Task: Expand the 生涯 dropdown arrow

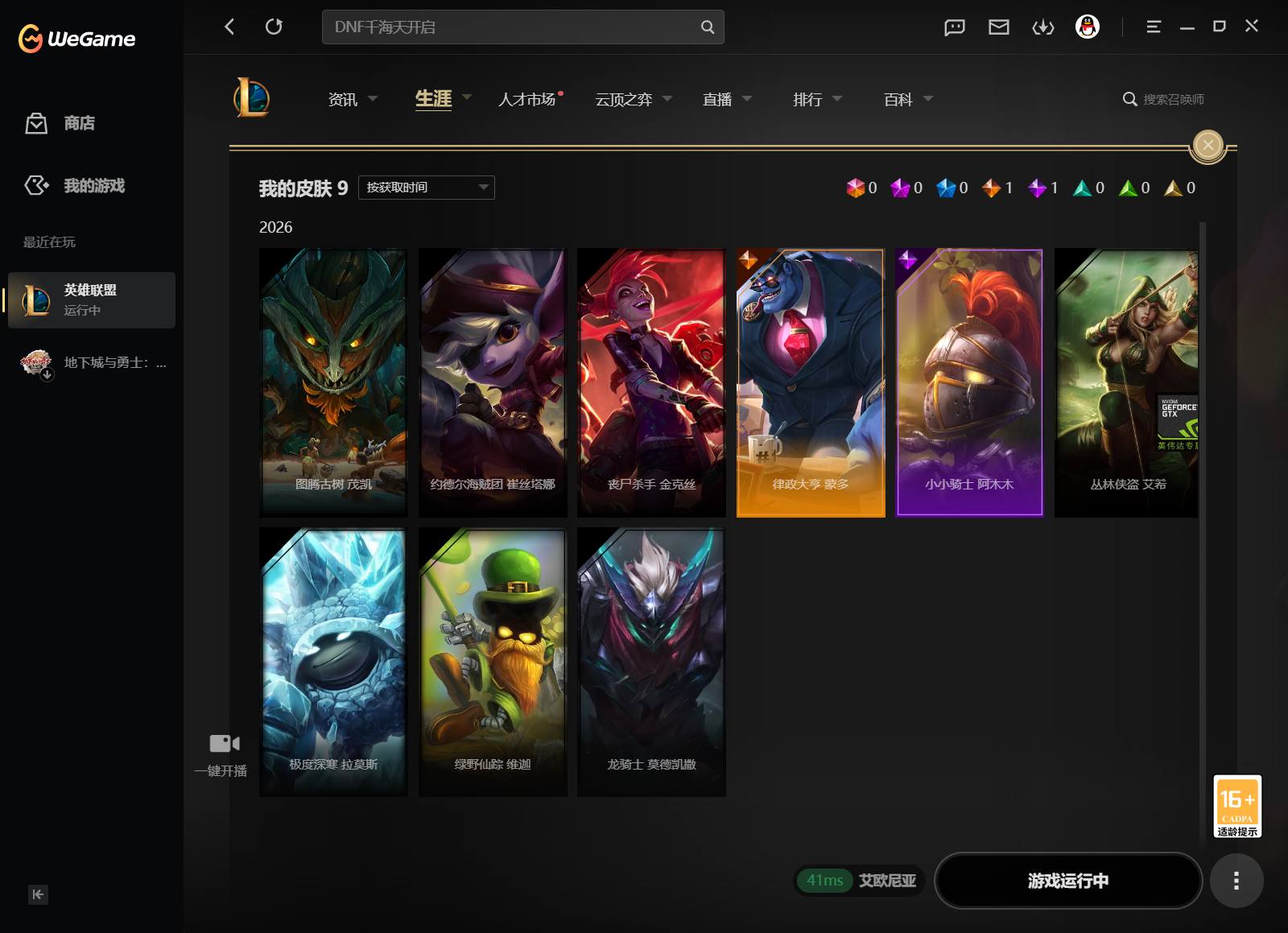Action: click(467, 97)
